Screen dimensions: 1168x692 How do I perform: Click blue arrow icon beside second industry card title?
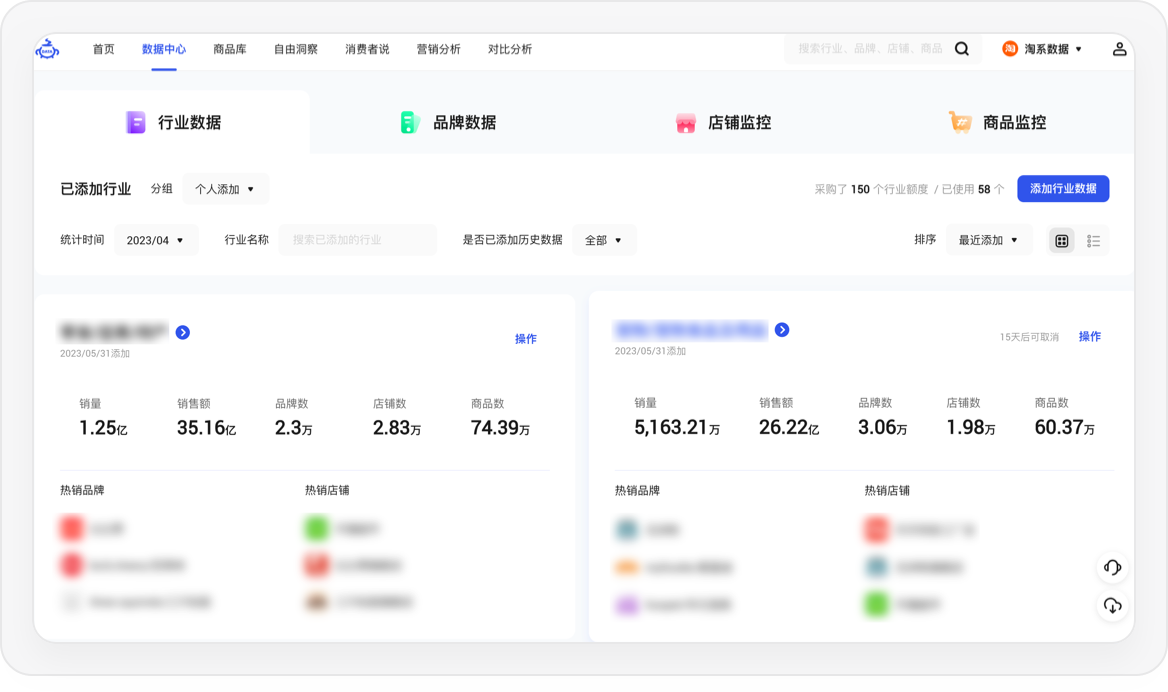(782, 330)
